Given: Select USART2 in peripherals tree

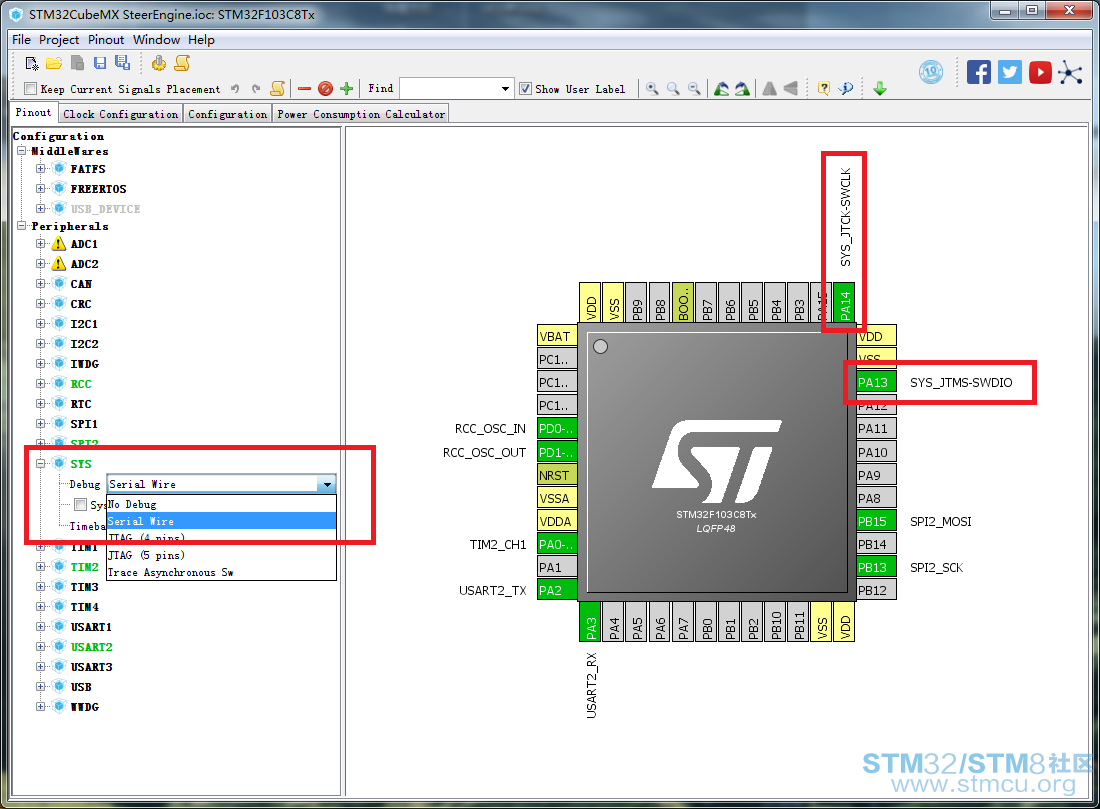Looking at the screenshot, I should [x=91, y=646].
